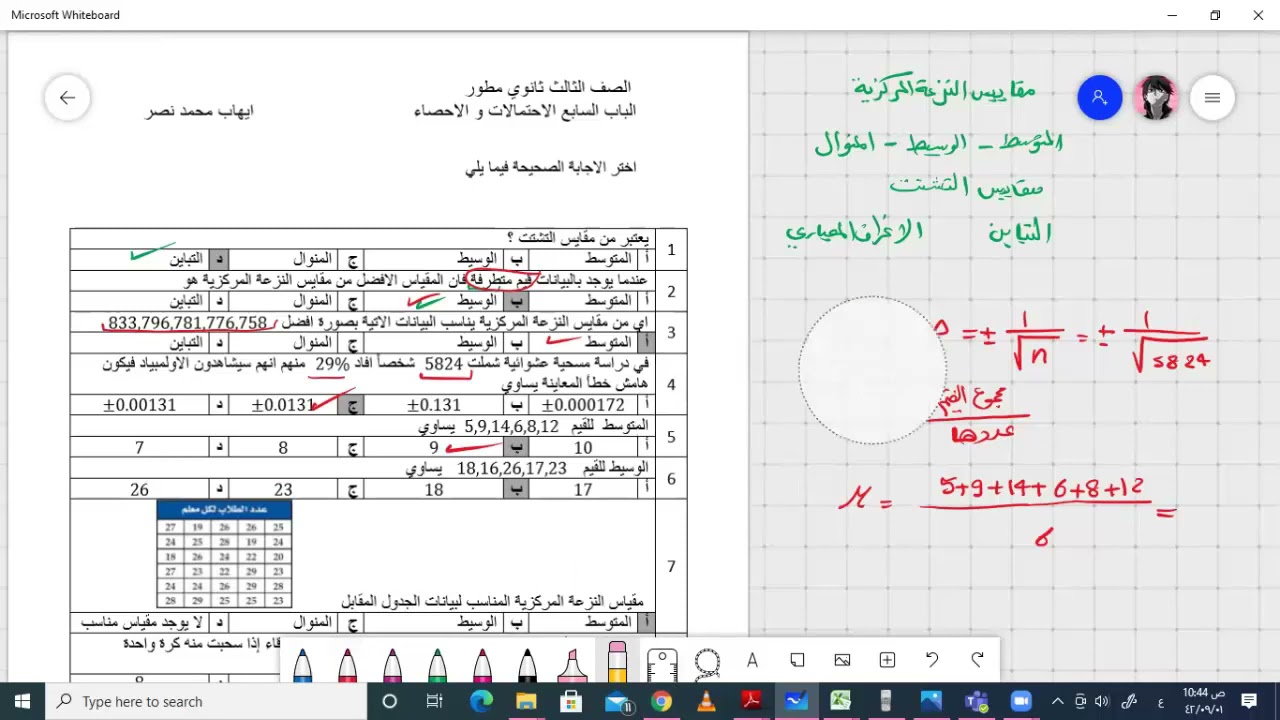Go back using the left arrow button

(67, 98)
